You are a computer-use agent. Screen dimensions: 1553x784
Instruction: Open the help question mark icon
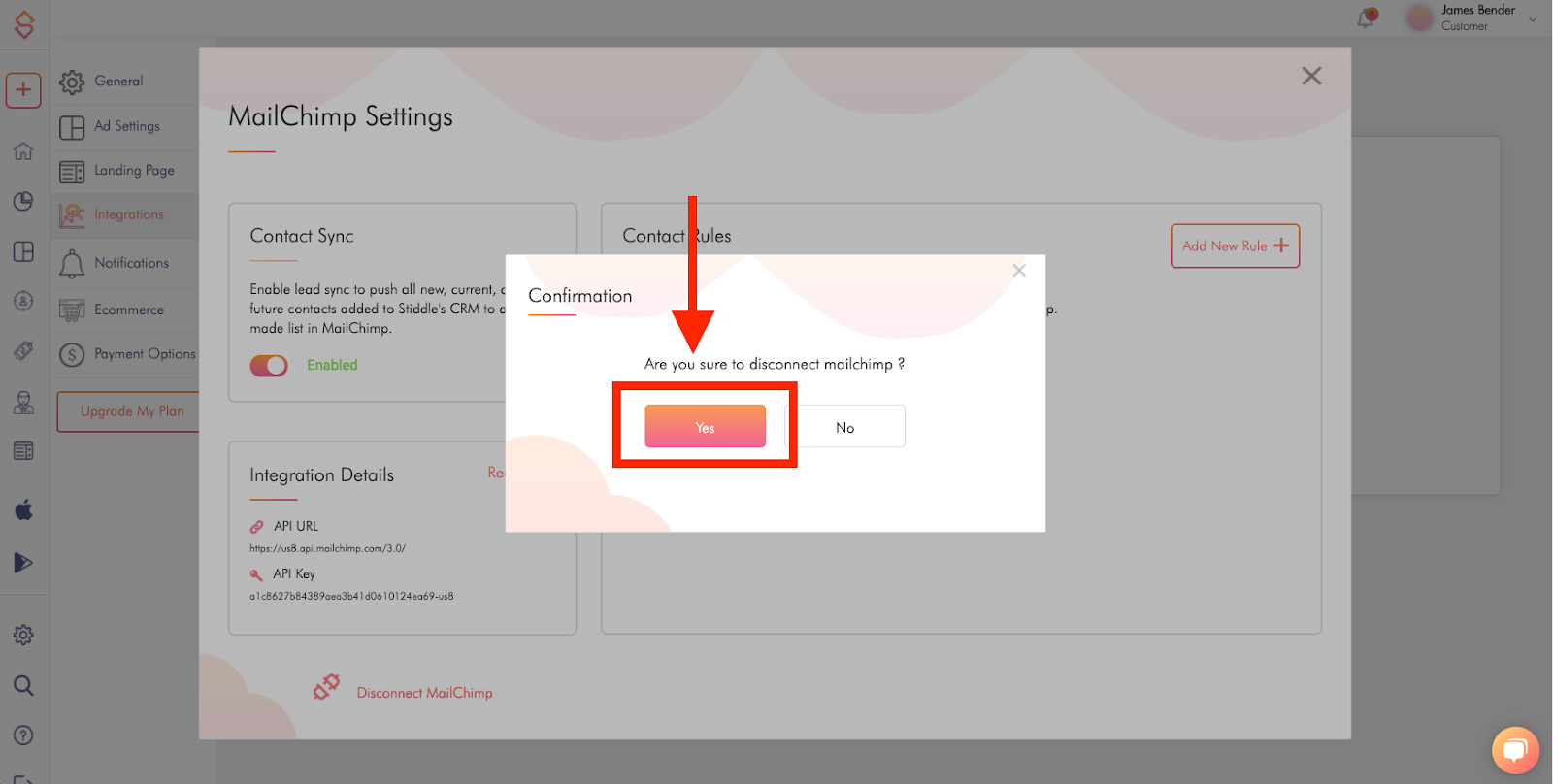click(x=23, y=735)
